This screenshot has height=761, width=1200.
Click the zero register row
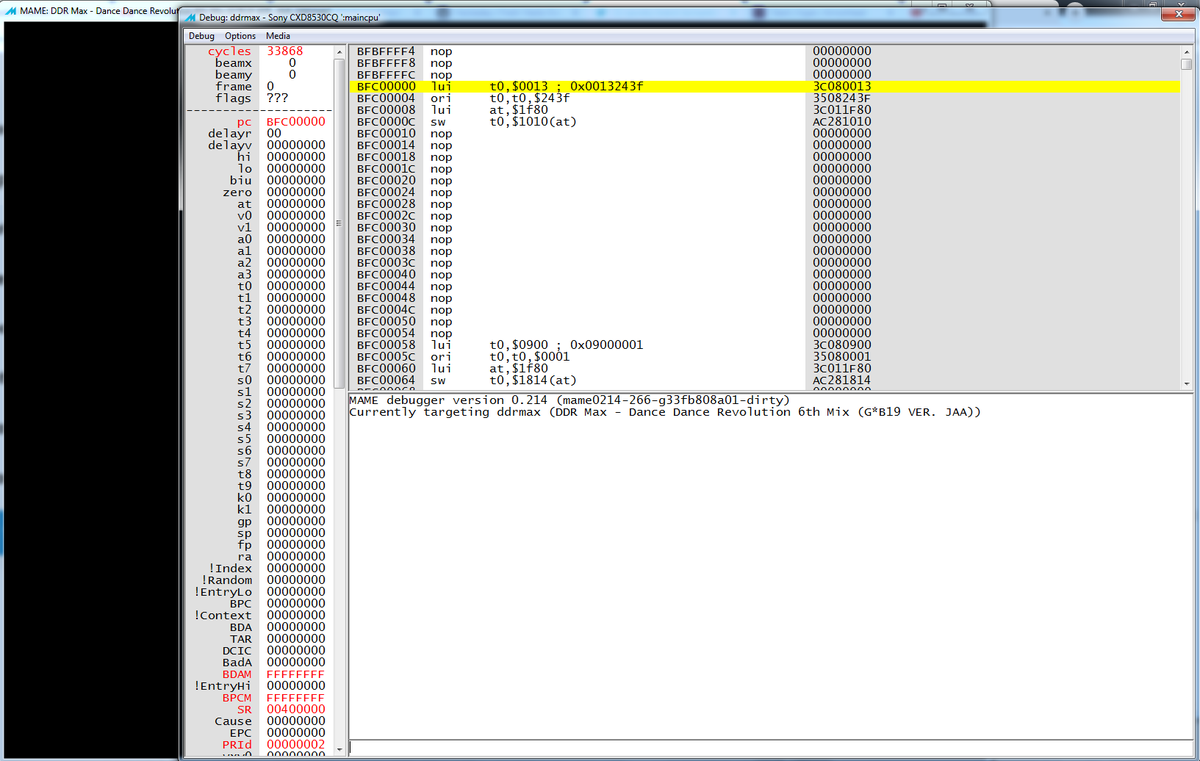pyautogui.click(x=260, y=192)
